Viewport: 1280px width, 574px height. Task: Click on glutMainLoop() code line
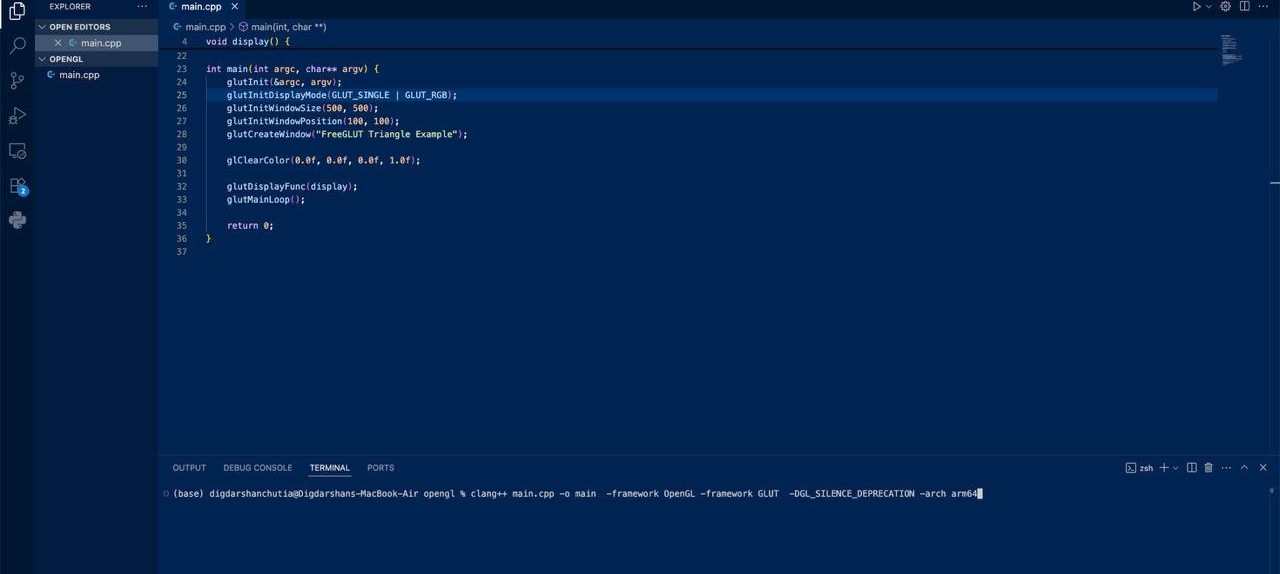tap(265, 200)
